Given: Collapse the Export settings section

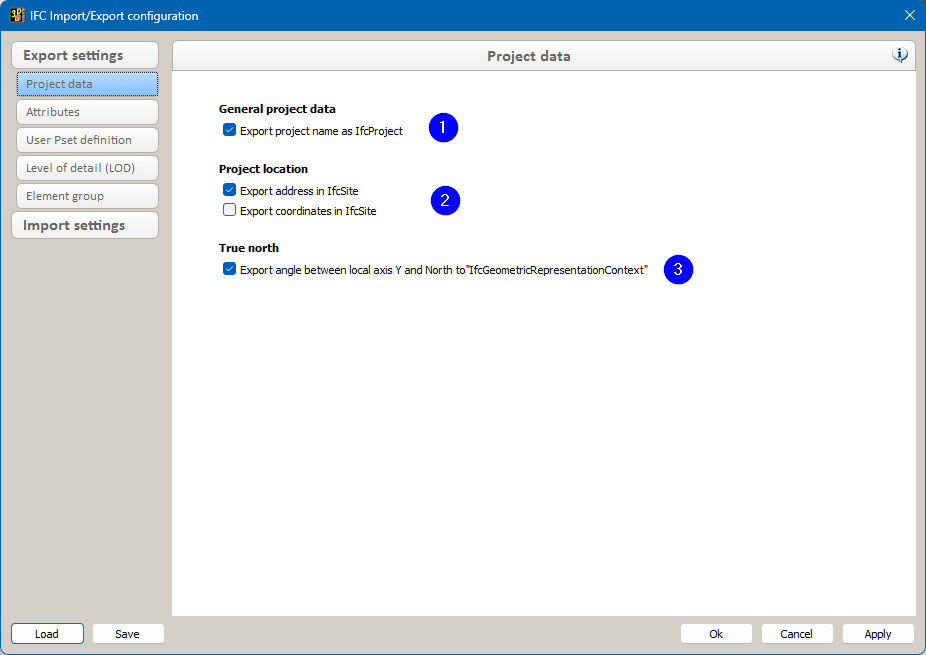Looking at the screenshot, I should point(85,55).
